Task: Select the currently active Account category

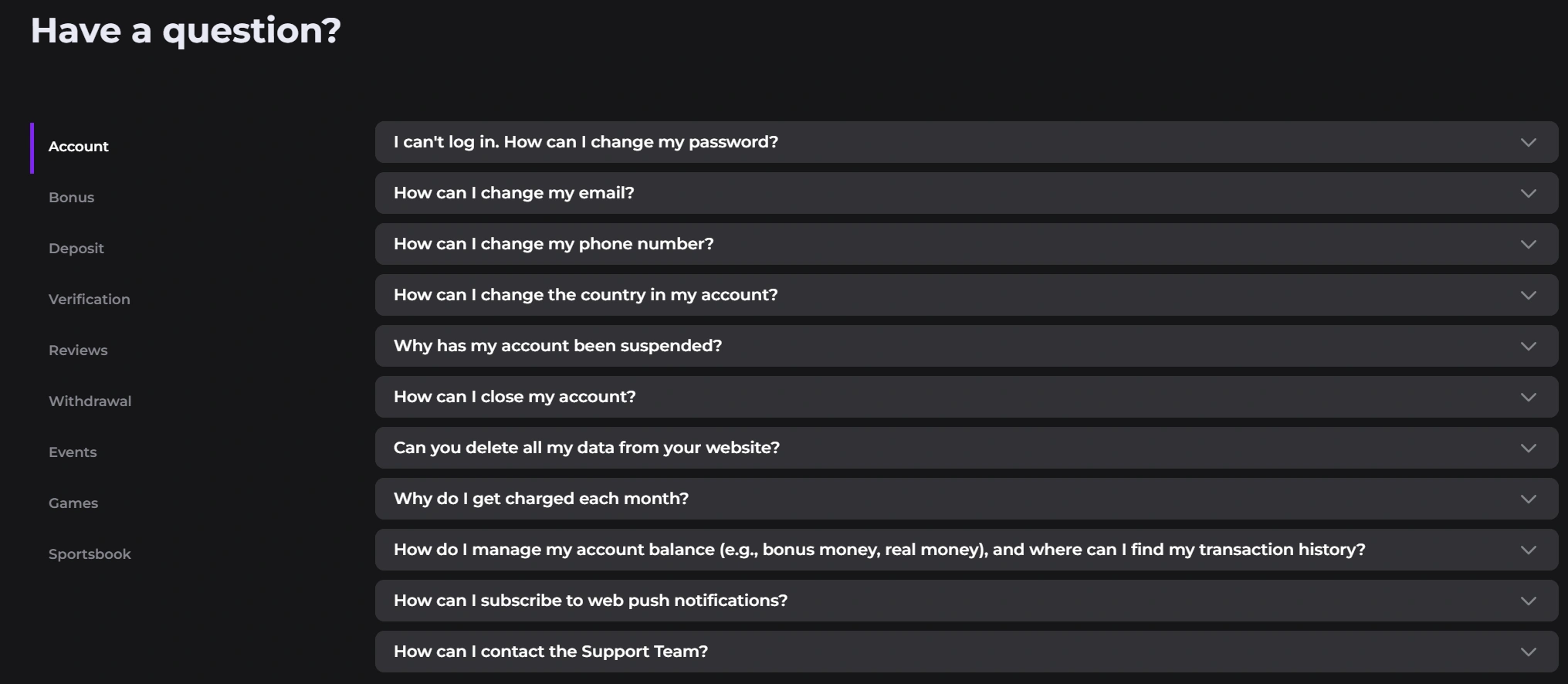Action: 78,146
